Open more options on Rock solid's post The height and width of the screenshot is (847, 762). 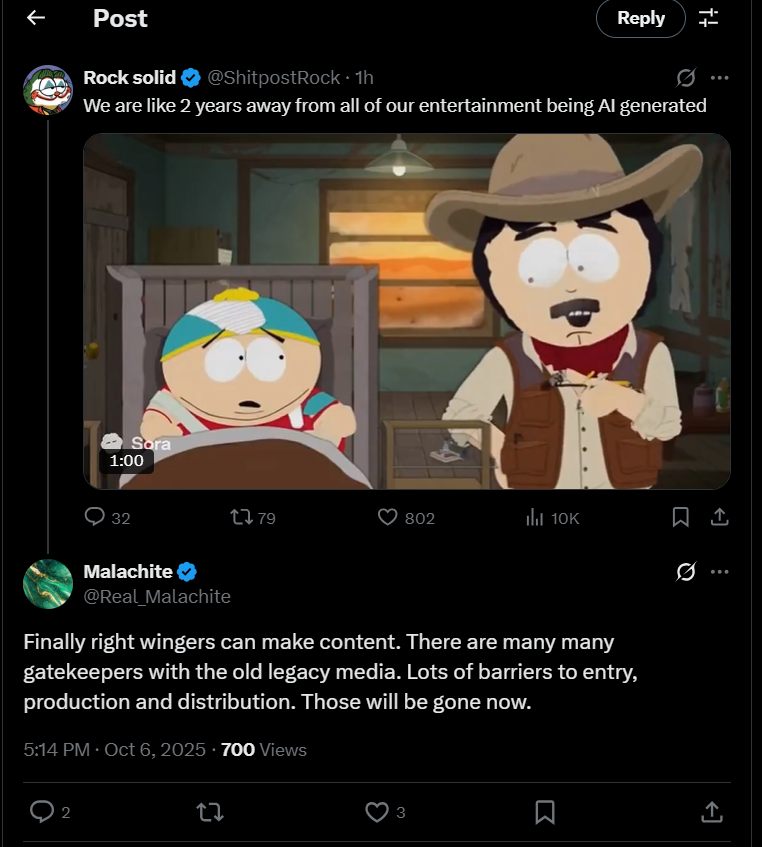tap(719, 78)
